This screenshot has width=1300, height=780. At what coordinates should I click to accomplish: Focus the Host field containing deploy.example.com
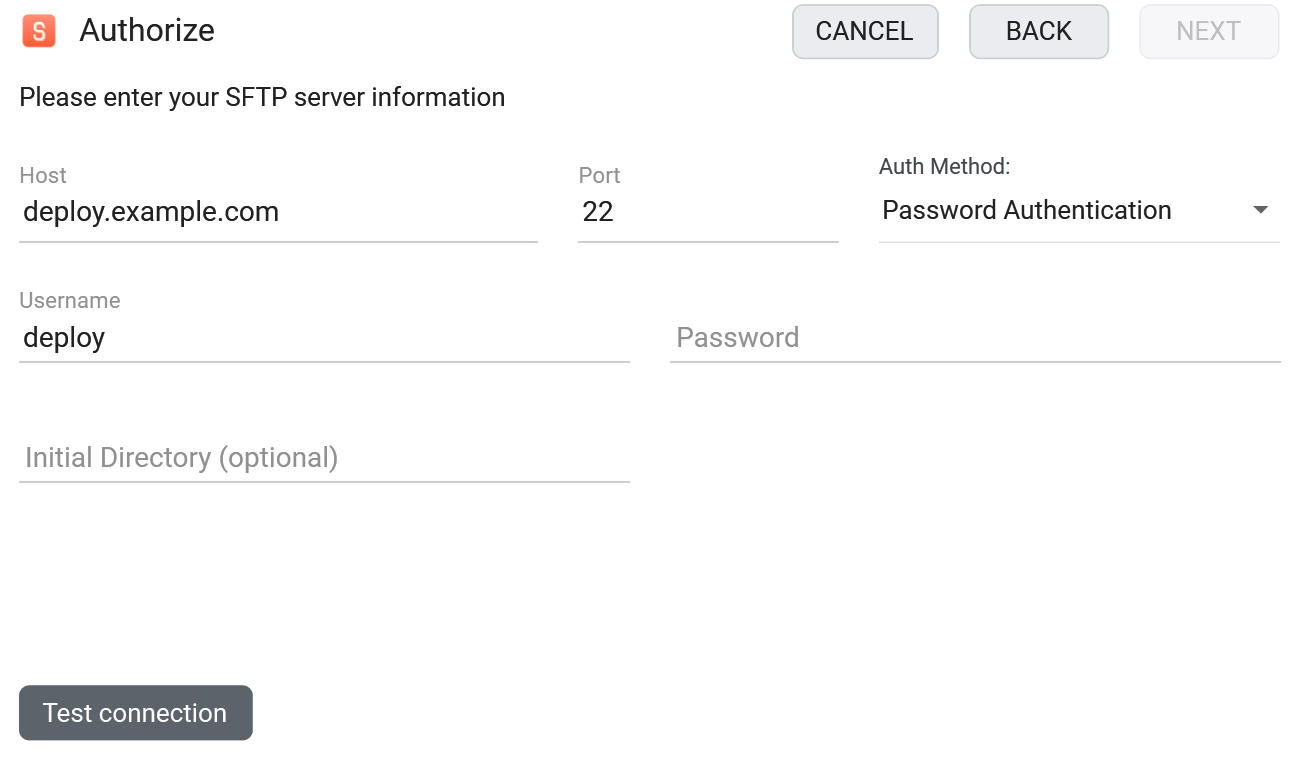click(x=278, y=212)
